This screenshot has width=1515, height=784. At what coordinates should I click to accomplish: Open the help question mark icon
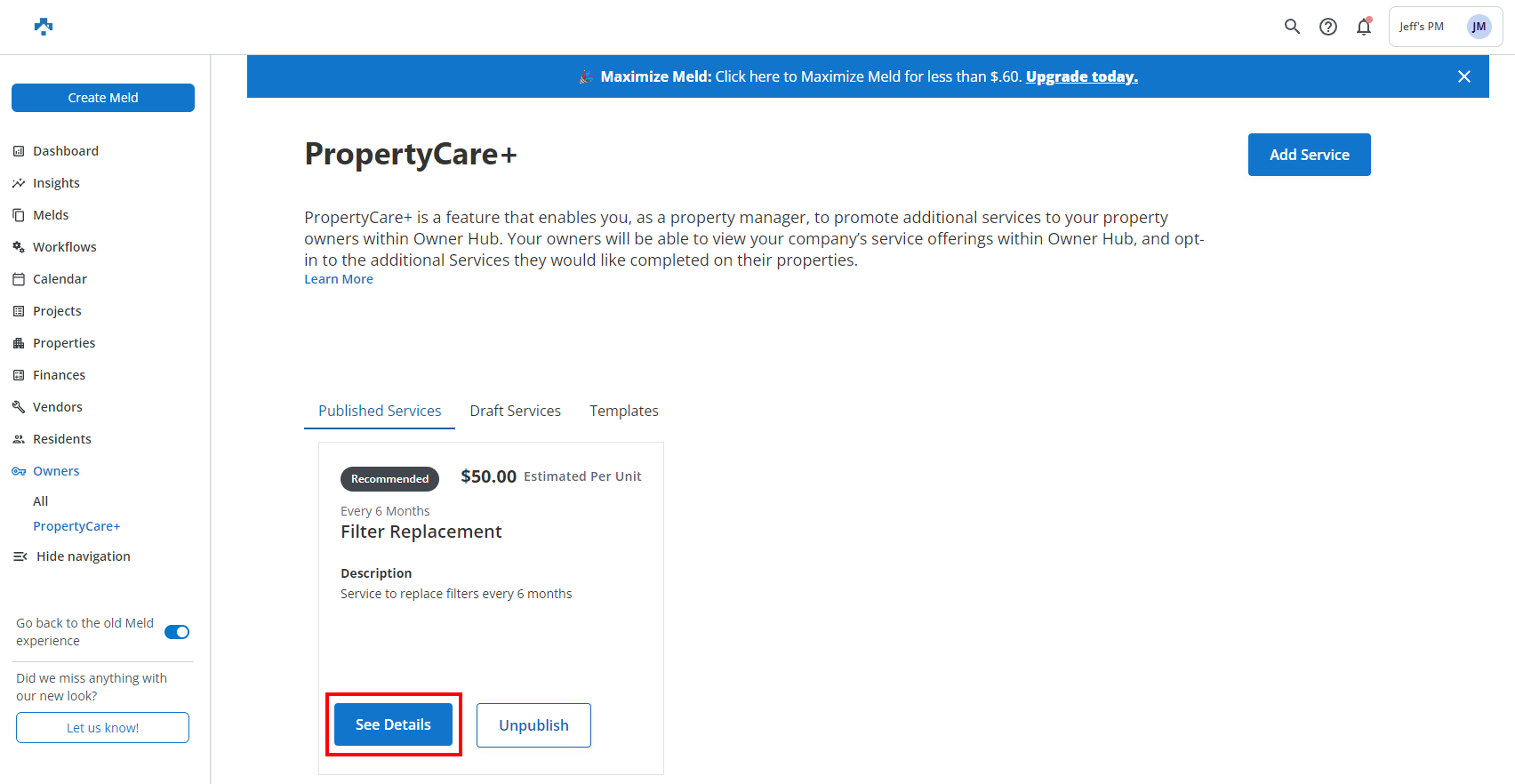[1328, 27]
